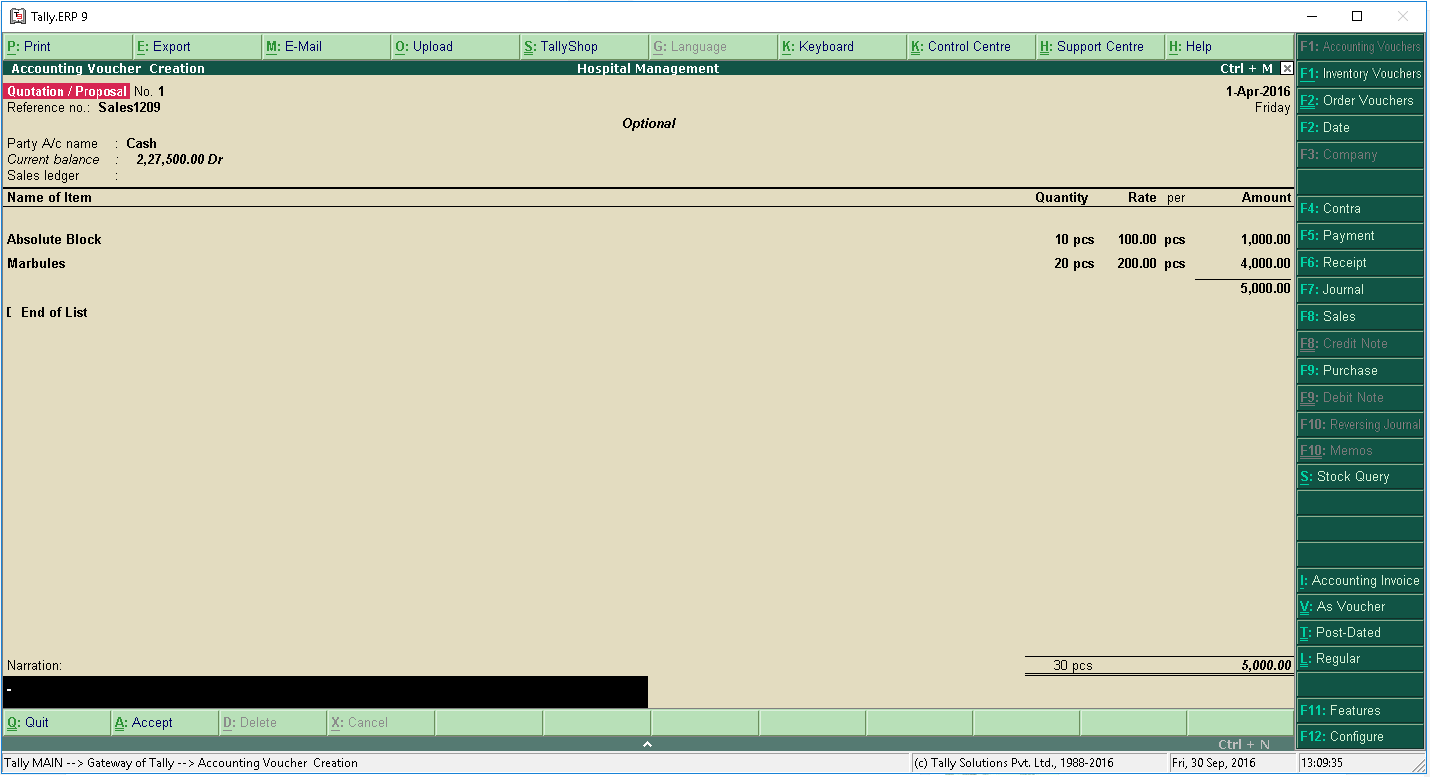
Task: Select F2: Order Vouchers
Action: click(x=1360, y=101)
